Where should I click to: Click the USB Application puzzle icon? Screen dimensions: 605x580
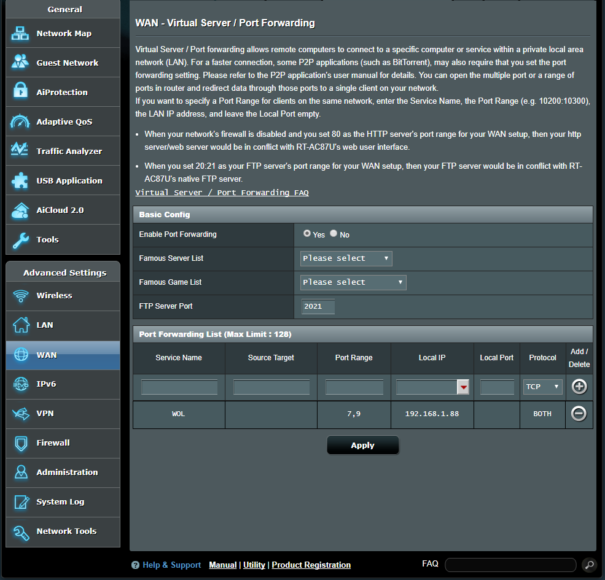coord(20,181)
